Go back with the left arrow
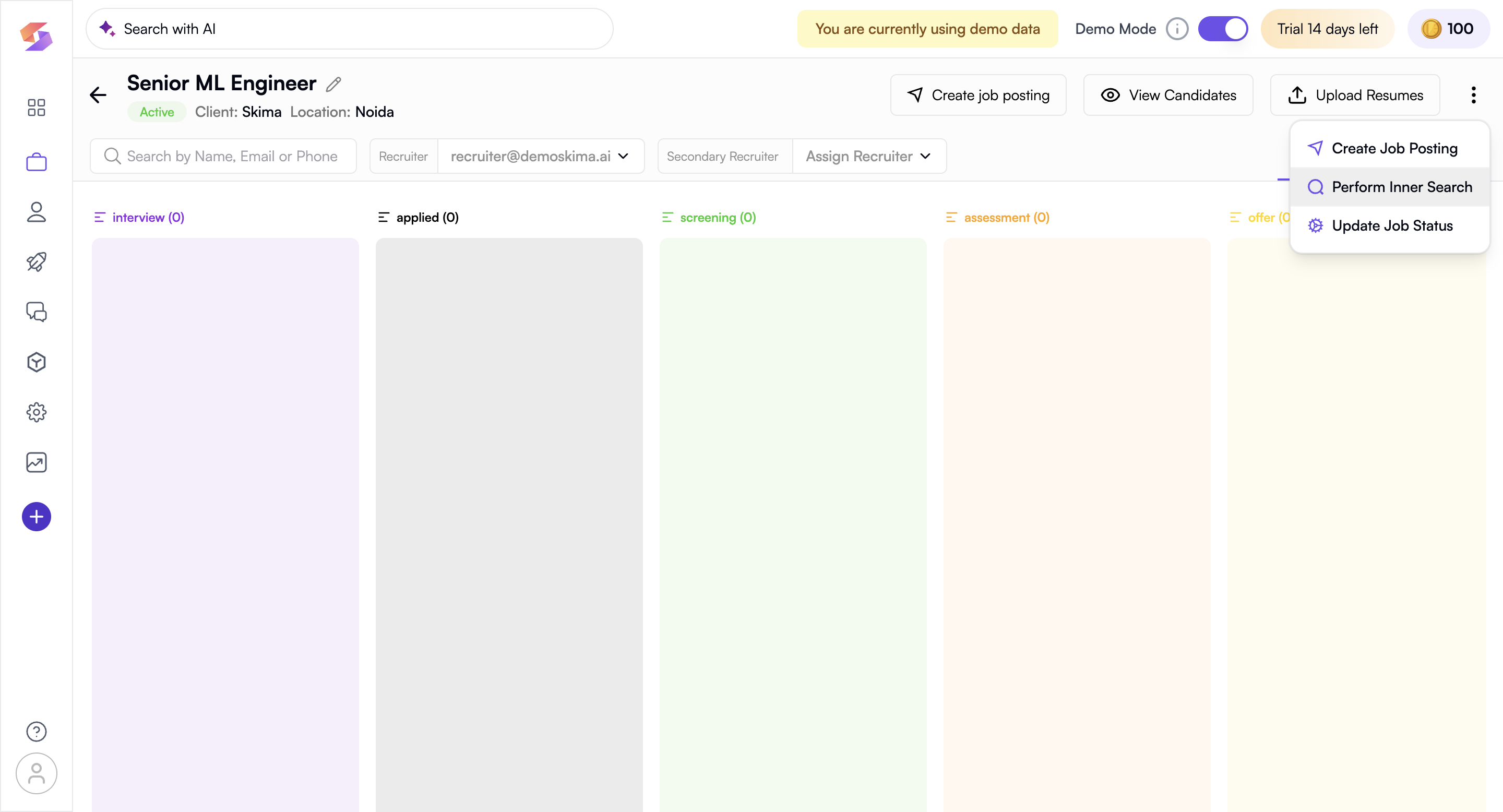 click(x=98, y=95)
